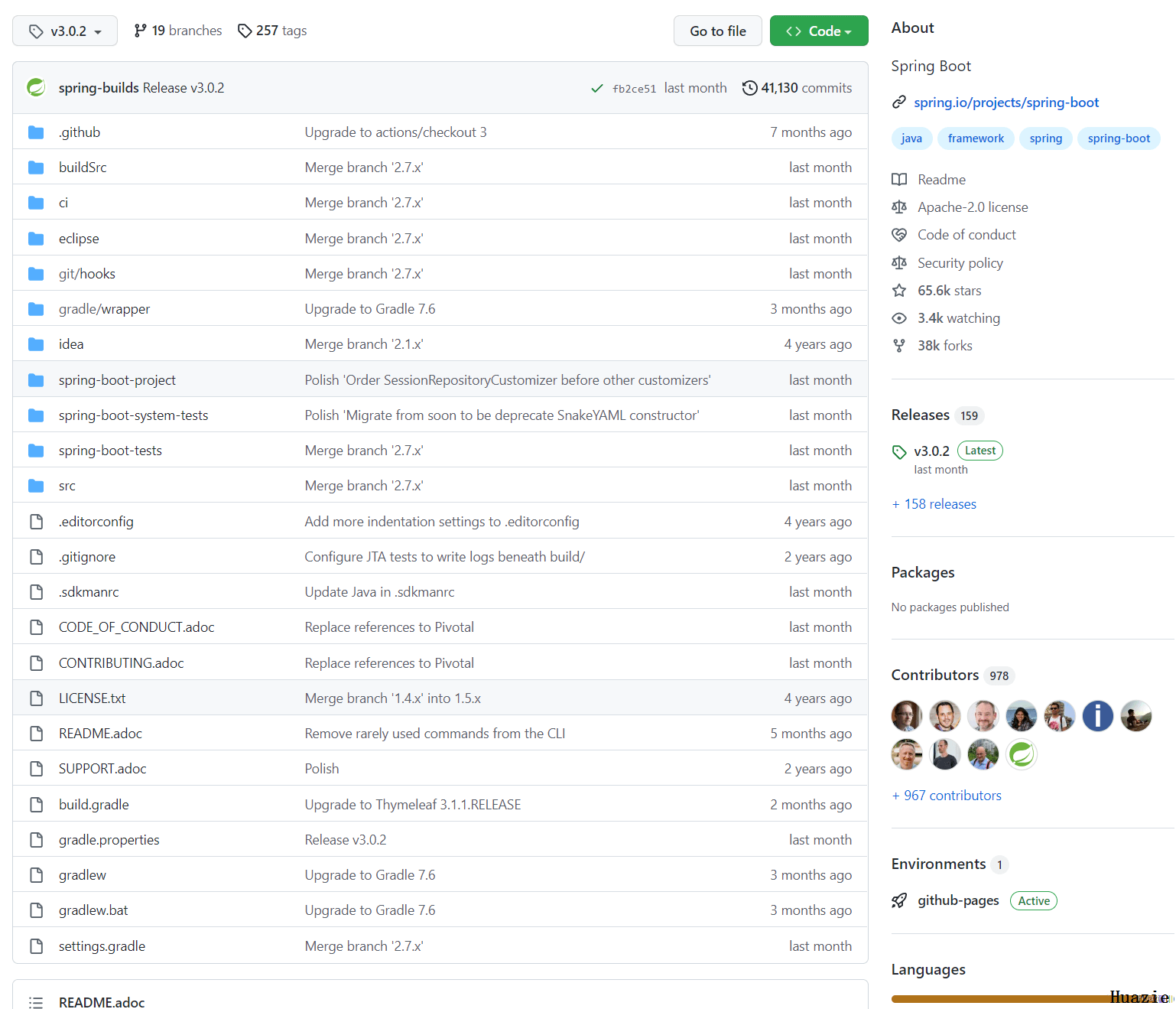The image size is (1176, 1009).
Task: Click the CONTRIBUTING.adoc file icon
Action: click(36, 663)
